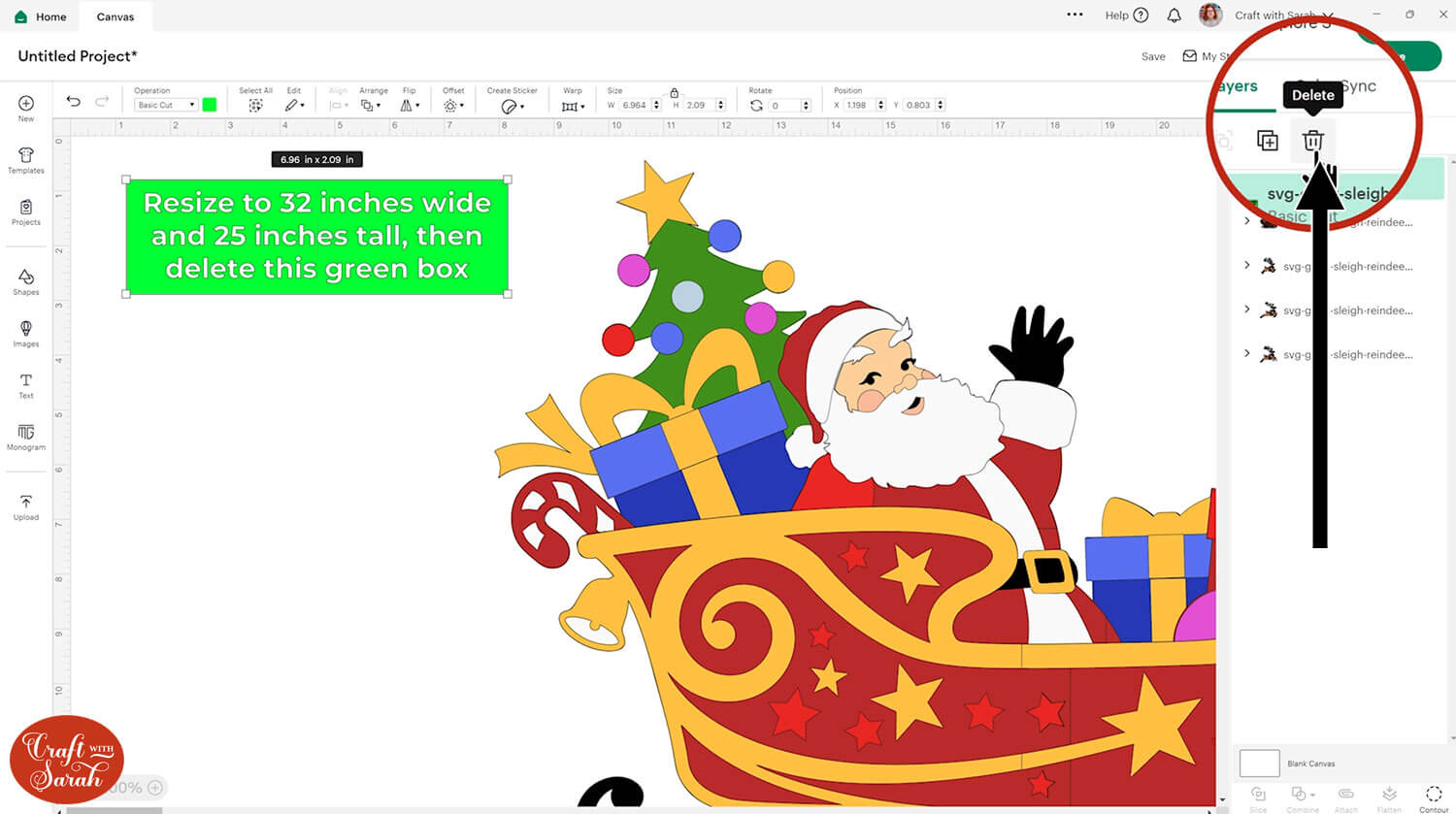Click the Save link
The height and width of the screenshot is (814, 1456).
(1152, 56)
